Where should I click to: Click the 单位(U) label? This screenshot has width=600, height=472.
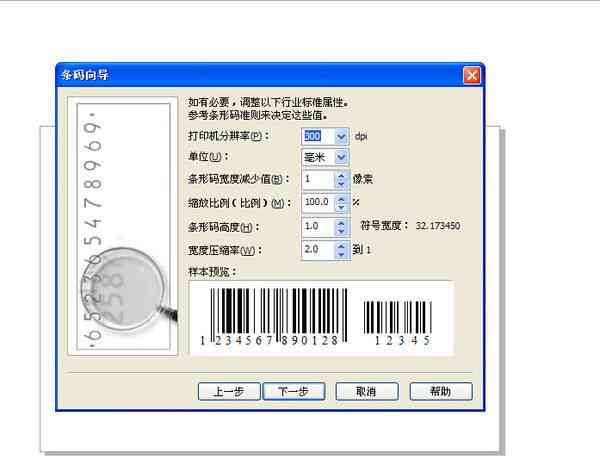coord(208,157)
